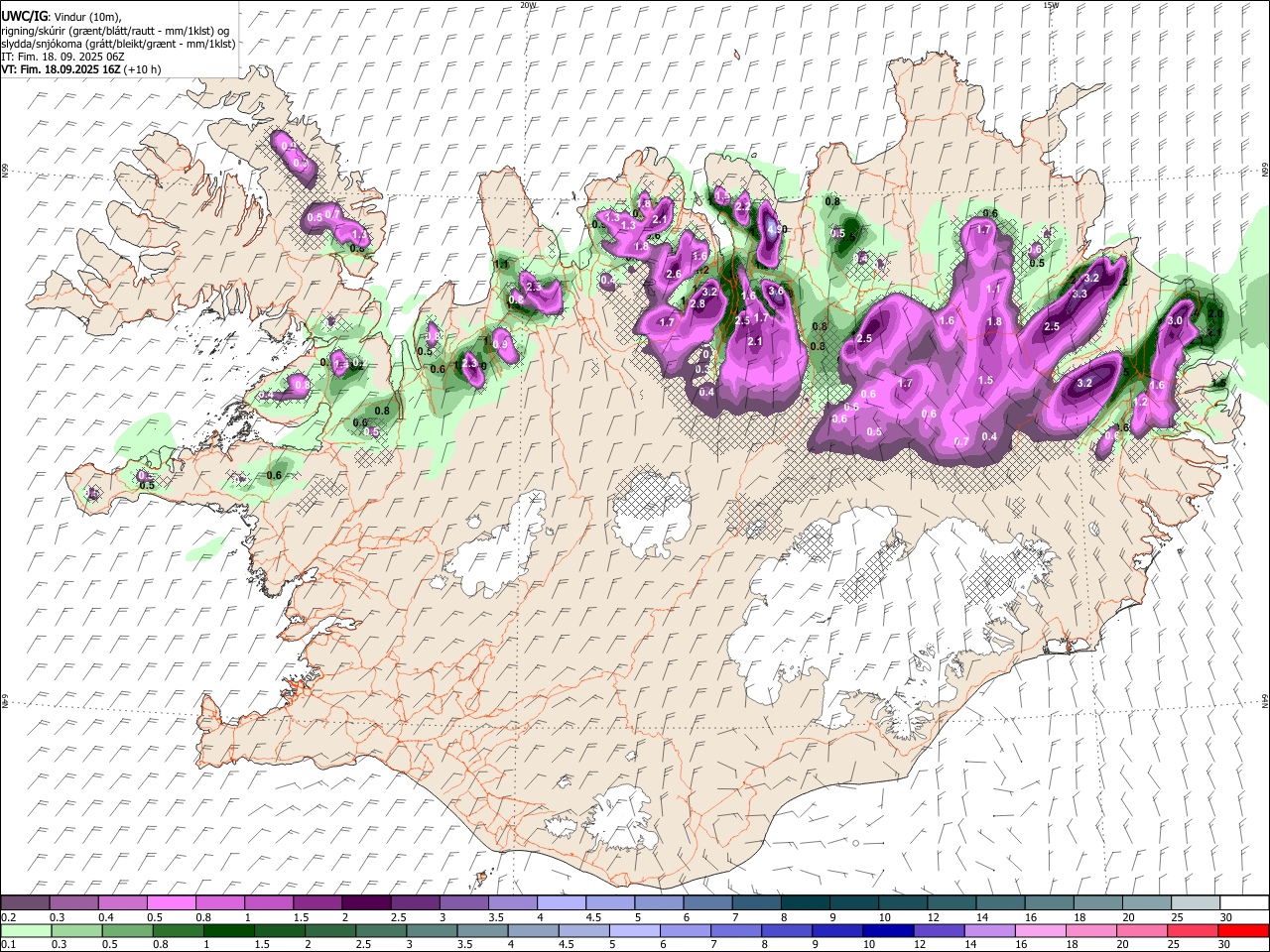Select the 3.6 precipitation value on the map

coord(776,292)
